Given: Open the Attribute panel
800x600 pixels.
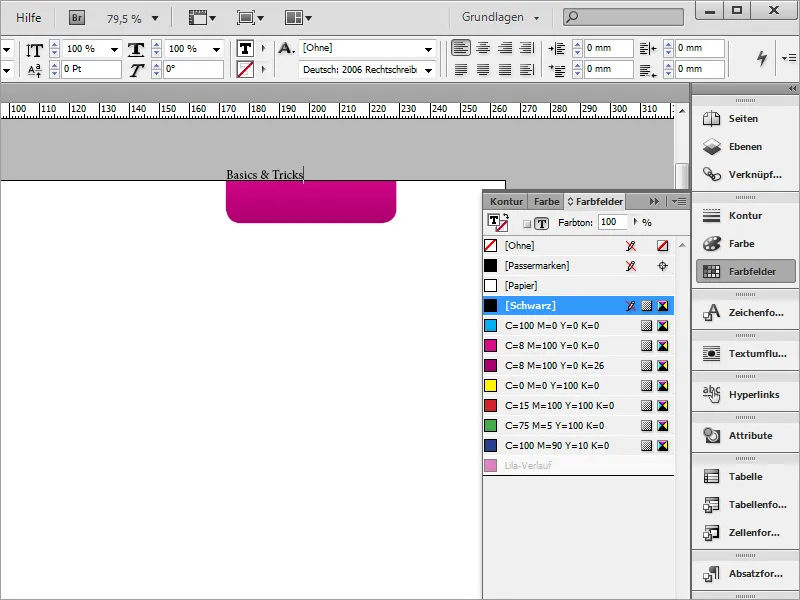Looking at the screenshot, I should pos(745,436).
